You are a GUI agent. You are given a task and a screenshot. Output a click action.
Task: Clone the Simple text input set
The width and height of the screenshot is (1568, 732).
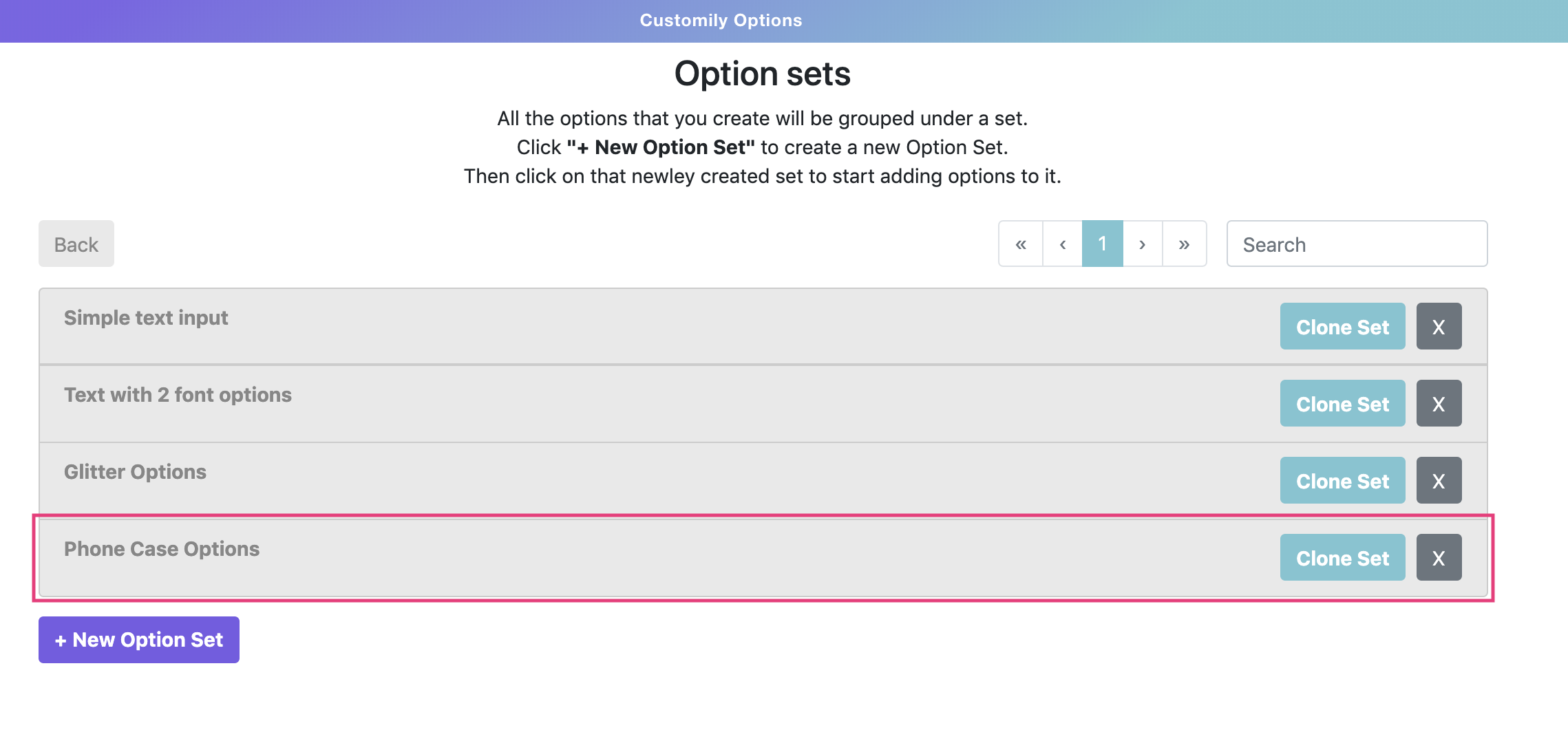(1342, 326)
